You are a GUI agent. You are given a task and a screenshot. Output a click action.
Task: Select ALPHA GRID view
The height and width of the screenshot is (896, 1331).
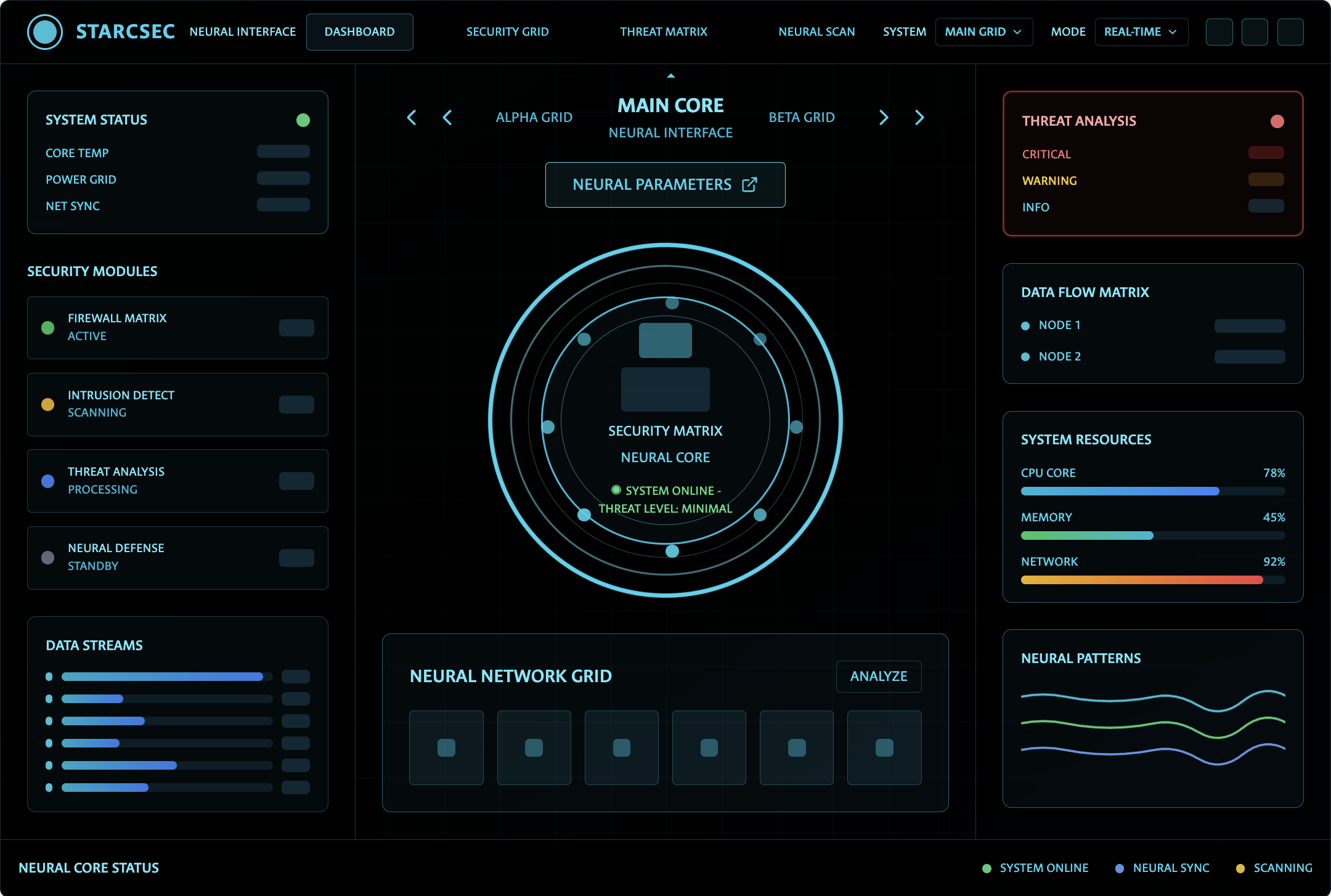(534, 118)
